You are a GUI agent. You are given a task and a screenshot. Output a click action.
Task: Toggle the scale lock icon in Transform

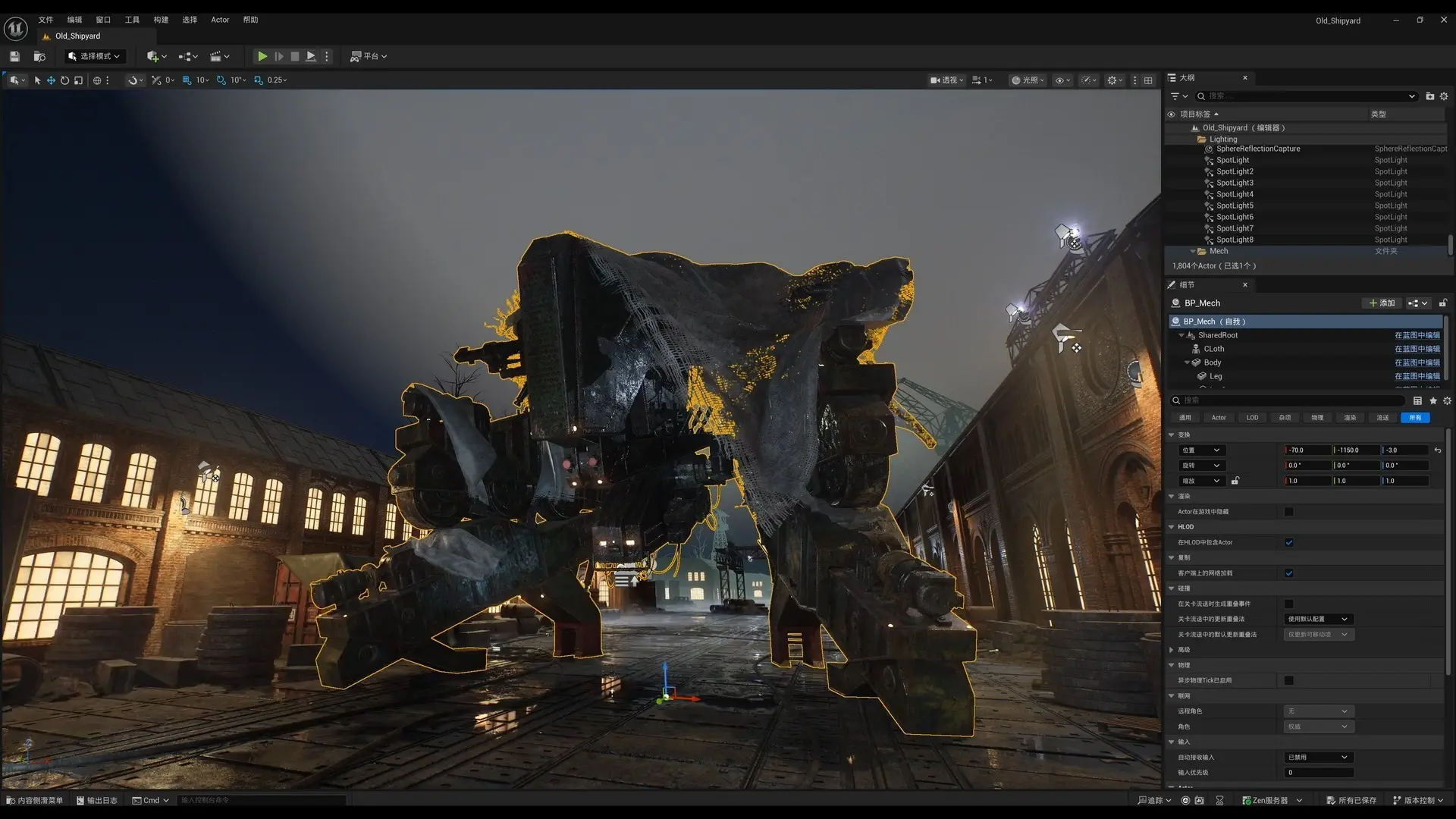pyautogui.click(x=1235, y=481)
